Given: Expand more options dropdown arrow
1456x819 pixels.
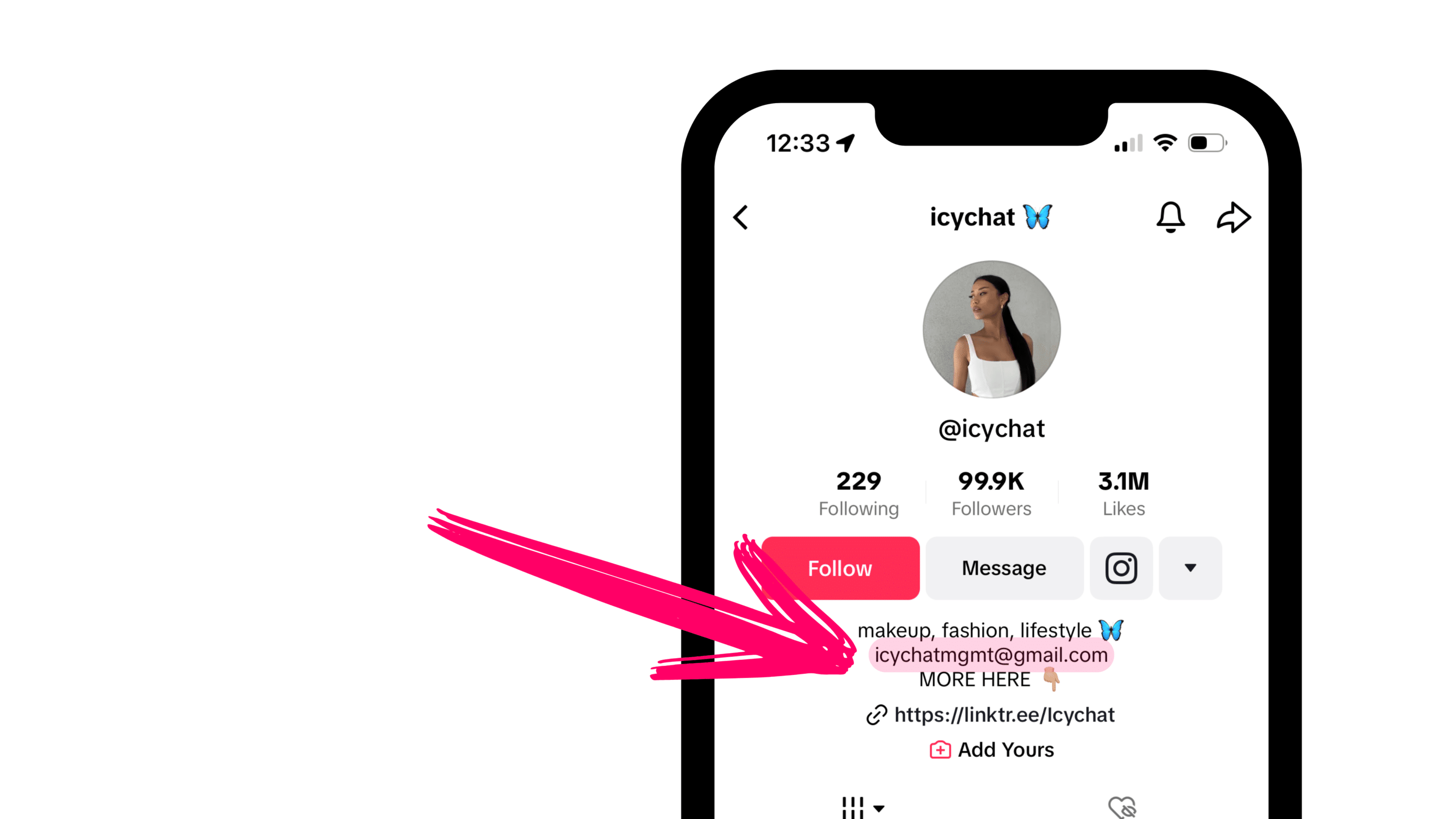Looking at the screenshot, I should pos(1190,568).
